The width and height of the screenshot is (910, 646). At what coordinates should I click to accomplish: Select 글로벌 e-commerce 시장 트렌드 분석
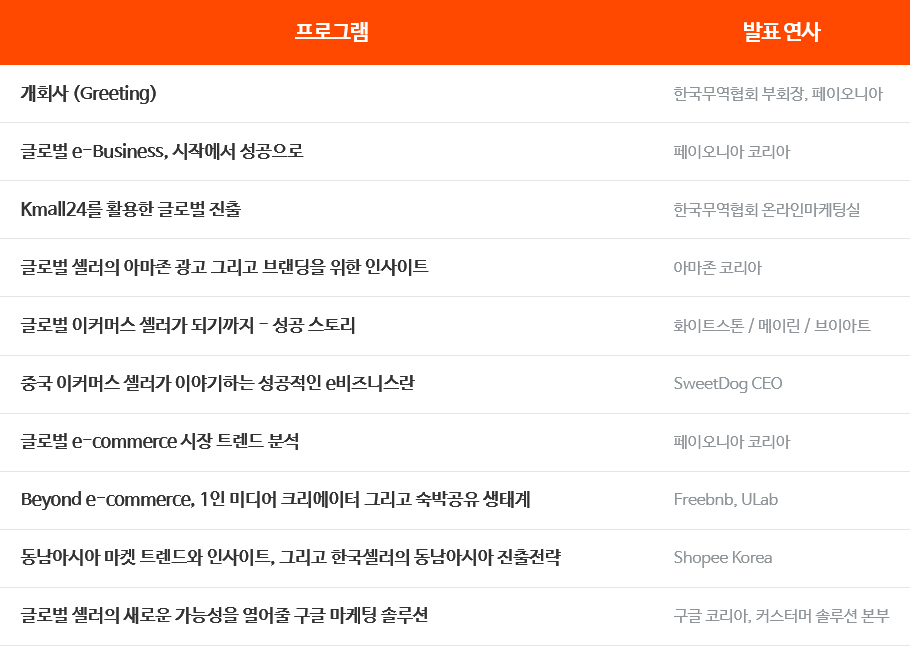(x=160, y=441)
